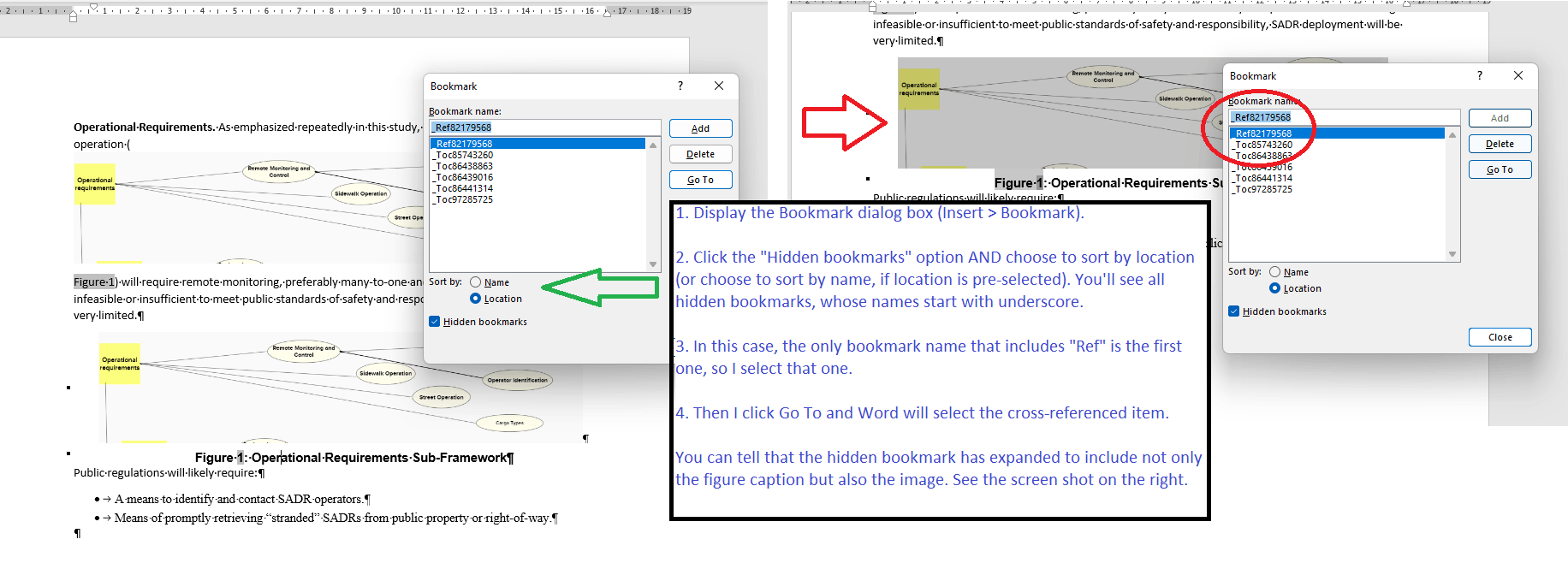Click 'Operational Requirements.' bold heading text
Image resolution: width=1568 pixels, height=569 pixels.
coord(144,127)
